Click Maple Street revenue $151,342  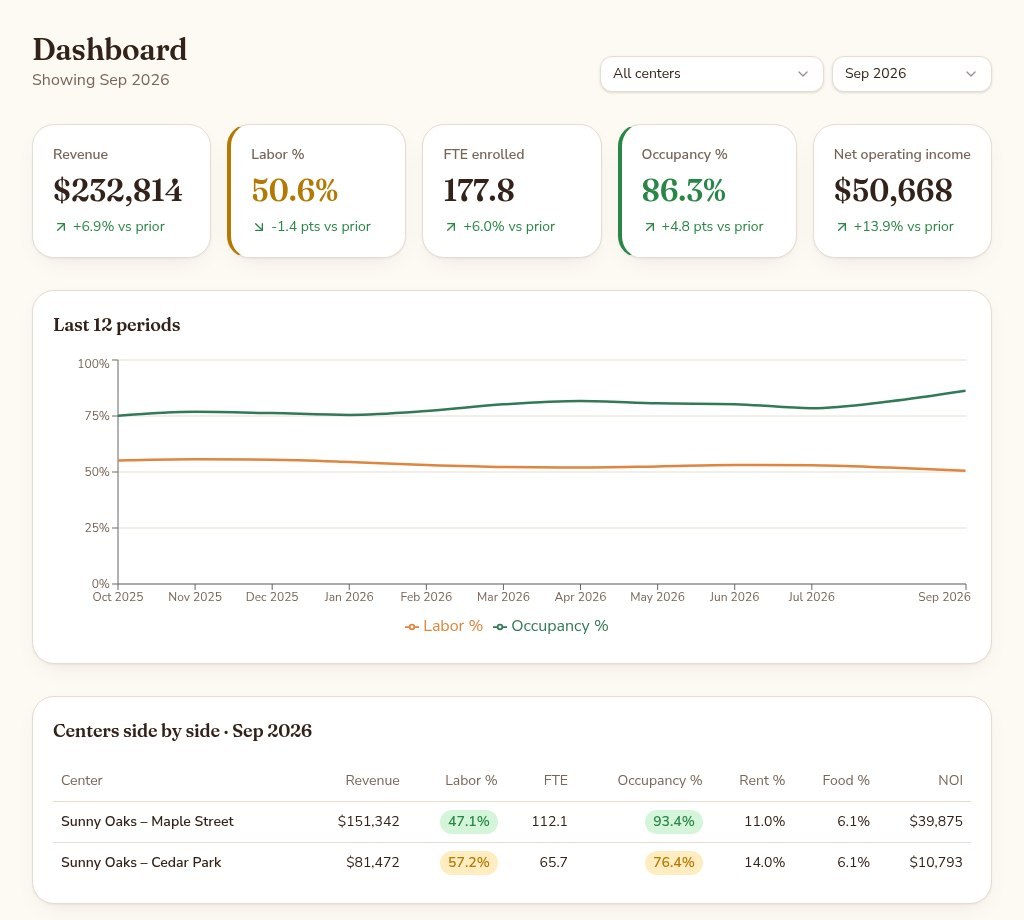[x=368, y=821]
